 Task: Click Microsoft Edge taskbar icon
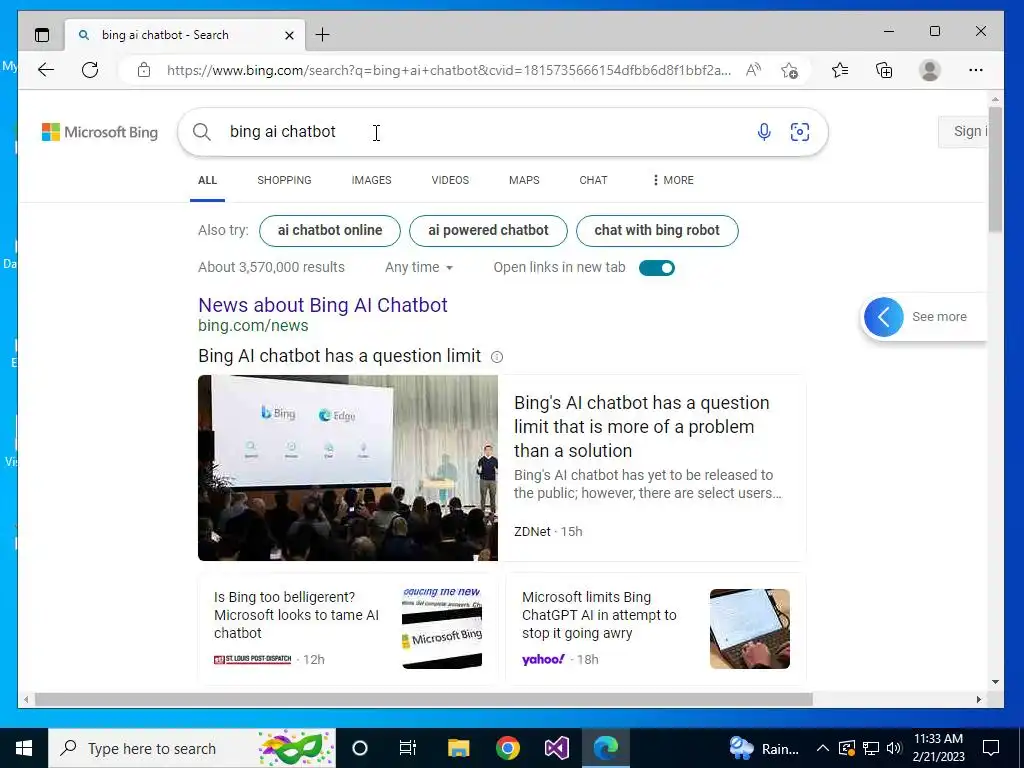click(x=605, y=748)
